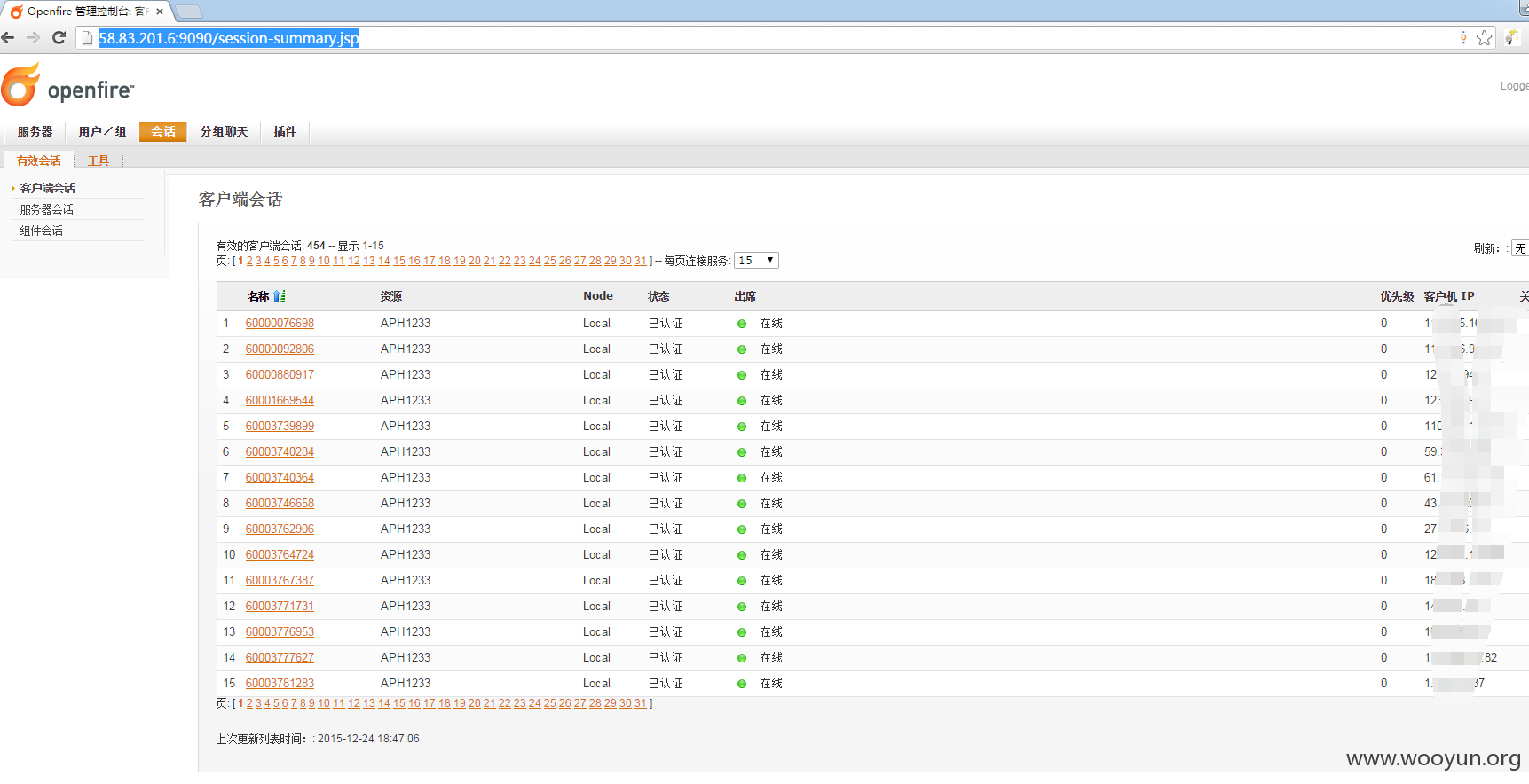Open the 每页连接服务 15 dropdown
This screenshot has height=784, width=1529.
pos(756,261)
